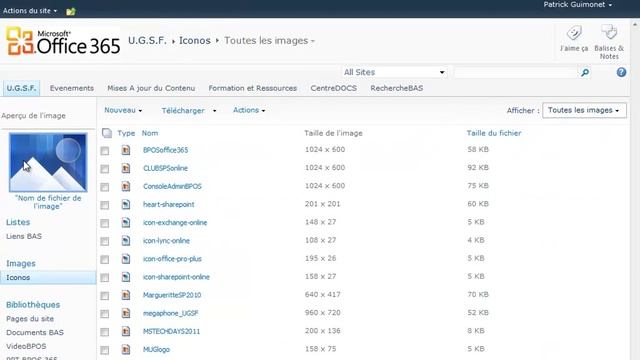Enable the MargueritteSP2010 row checkbox

(105, 296)
